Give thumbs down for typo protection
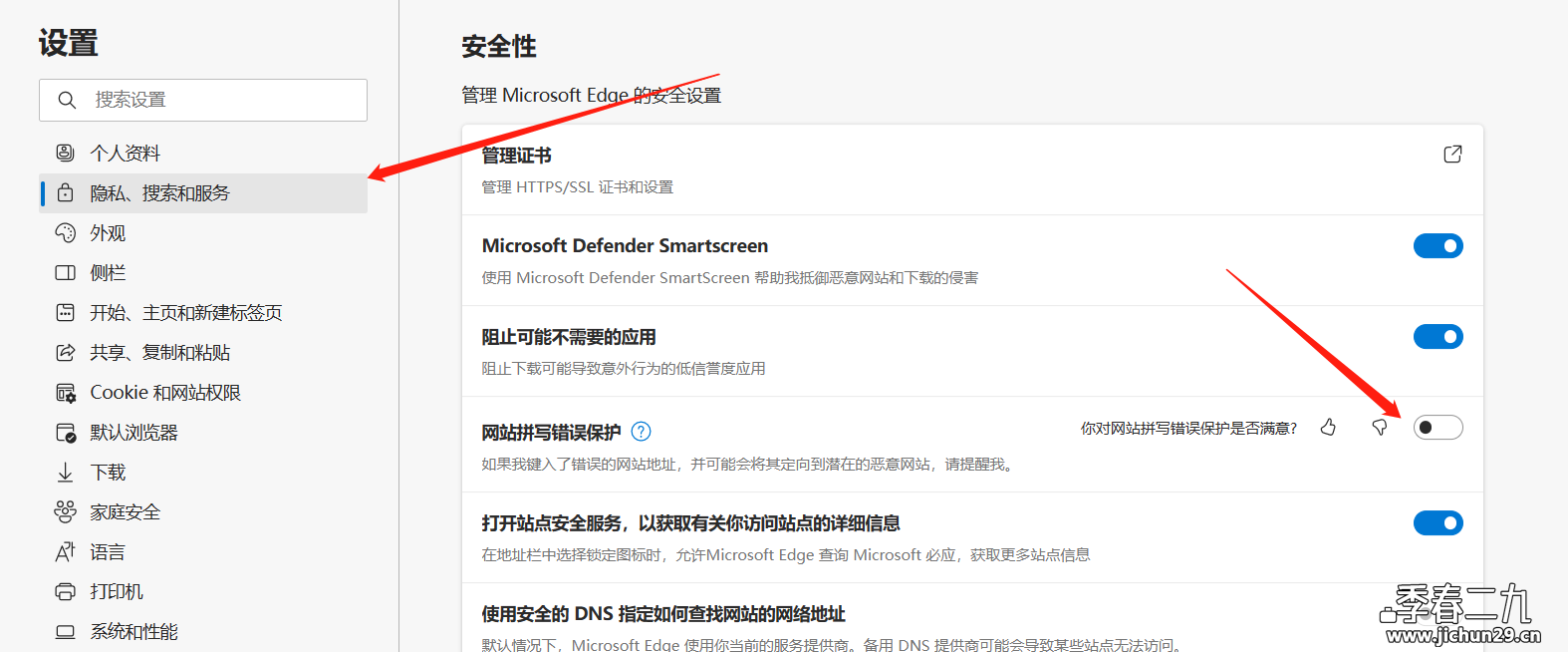 tap(1380, 427)
